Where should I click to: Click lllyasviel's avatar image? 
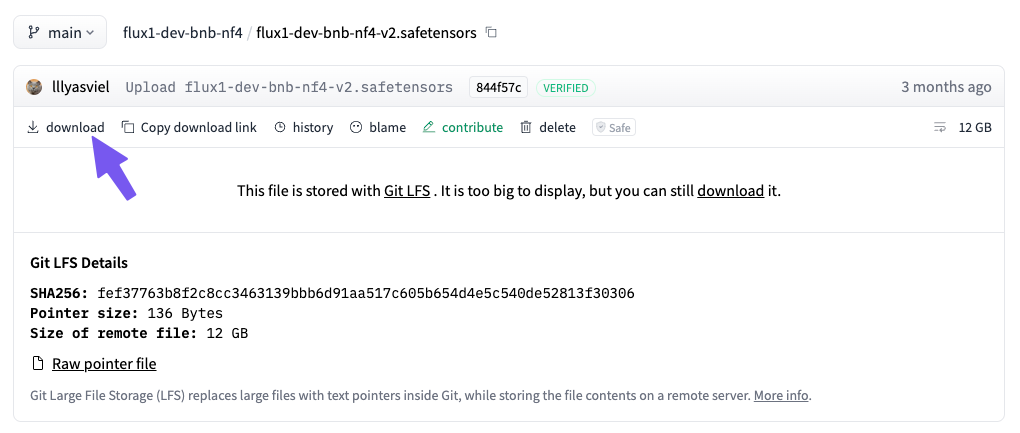[34, 87]
